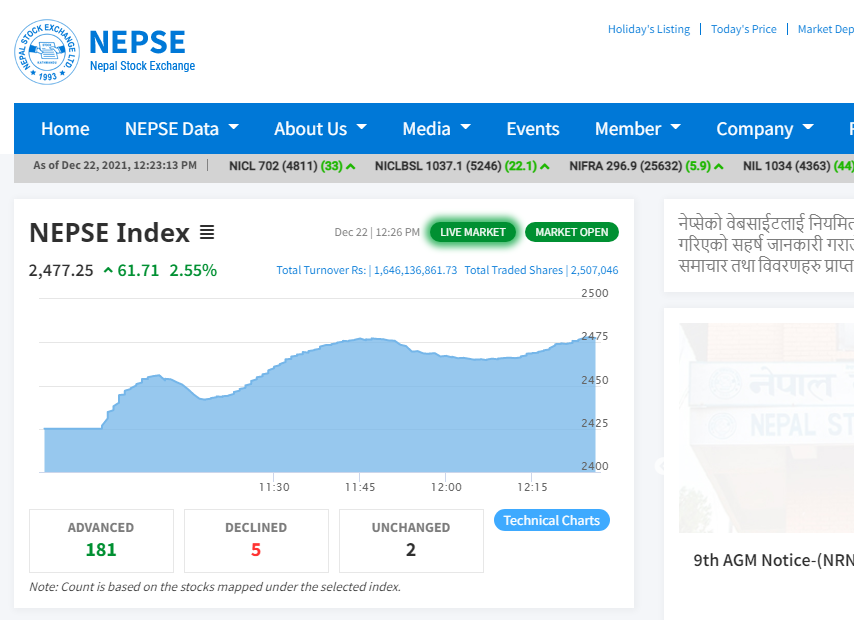Select the UNCHANGED 2 count box
This screenshot has height=620, width=854.
[411, 540]
